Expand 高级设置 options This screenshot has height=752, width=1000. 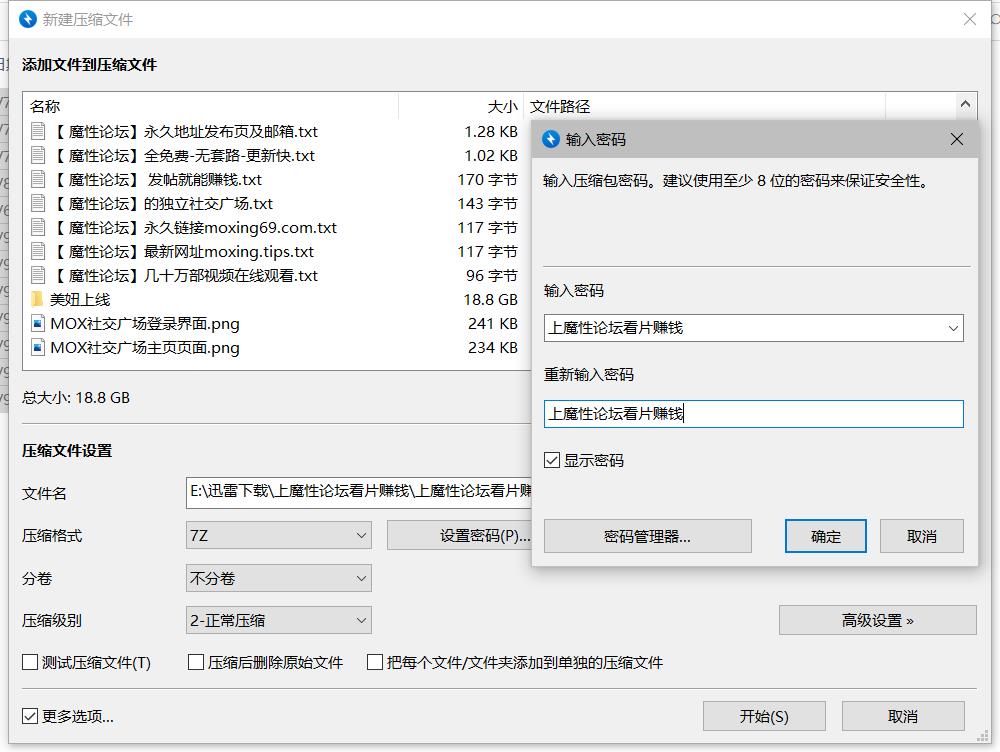coord(878,620)
